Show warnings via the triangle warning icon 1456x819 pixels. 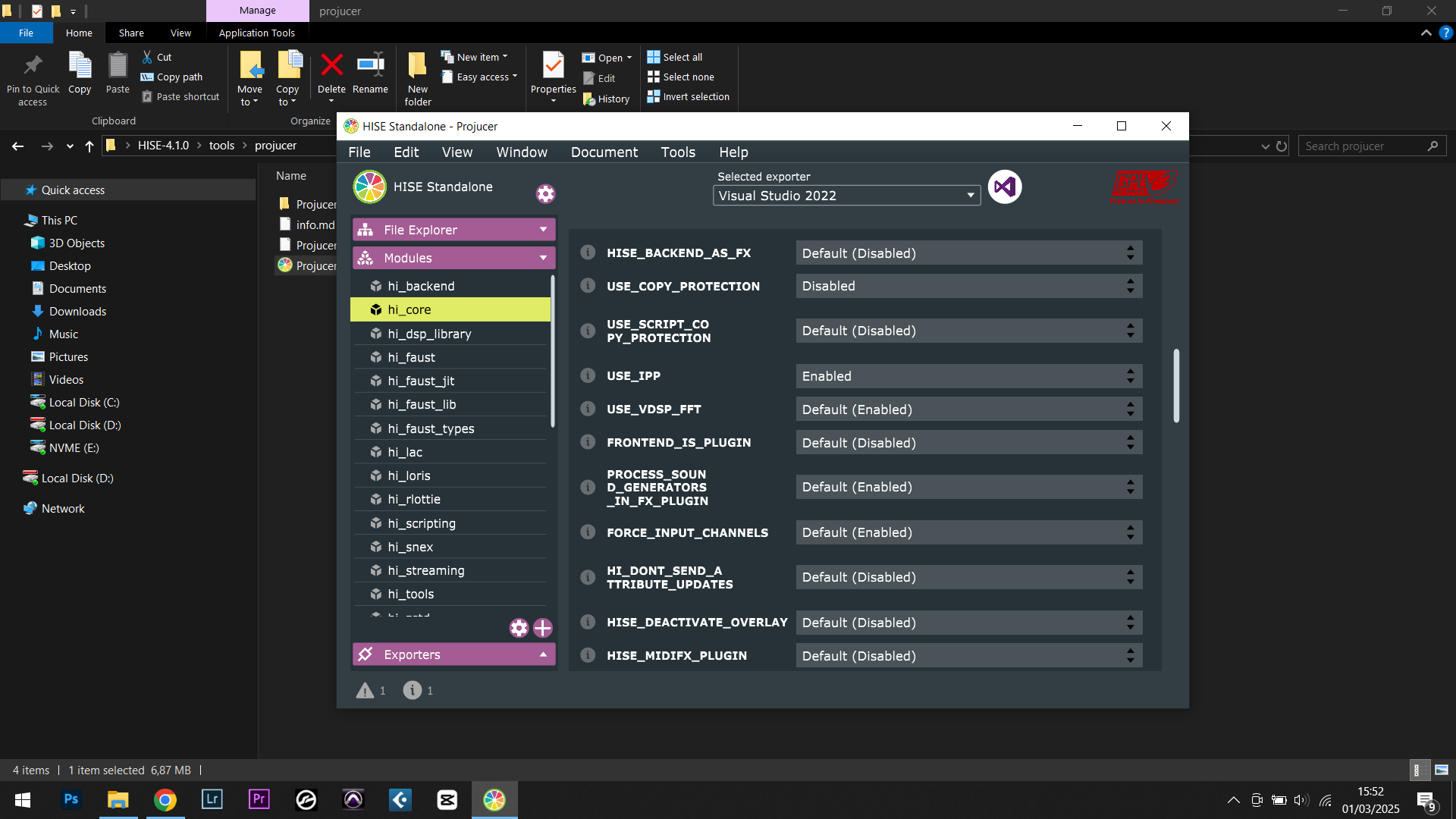pos(366,690)
